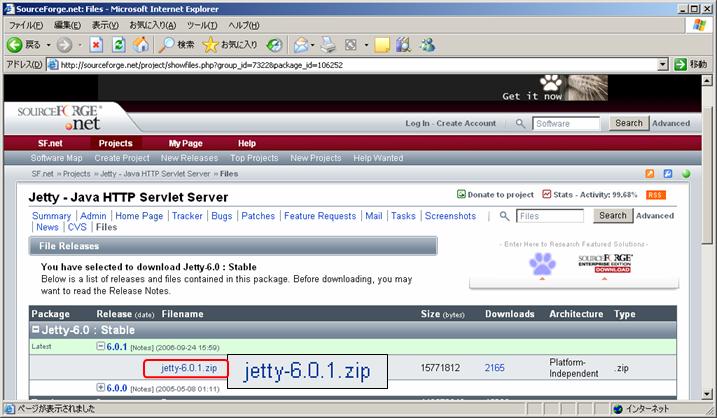The width and height of the screenshot is (717, 418).
Task: Click the SourceForge.net logo
Action: 59,118
